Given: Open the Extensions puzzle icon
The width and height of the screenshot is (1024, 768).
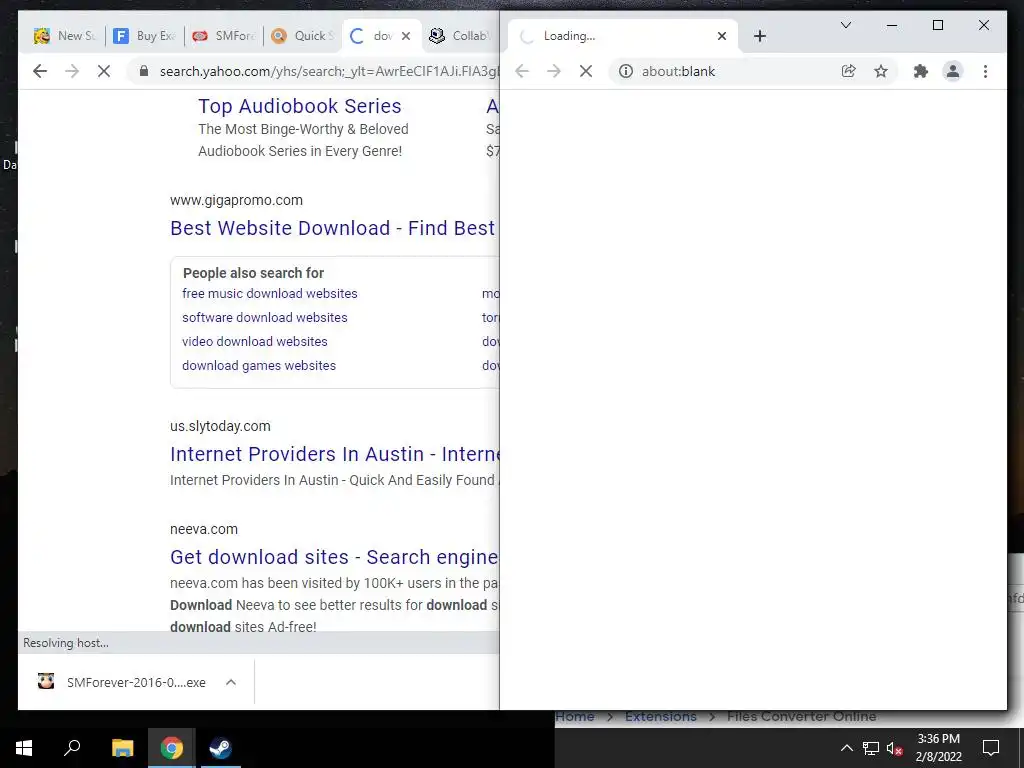Looking at the screenshot, I should (921, 71).
